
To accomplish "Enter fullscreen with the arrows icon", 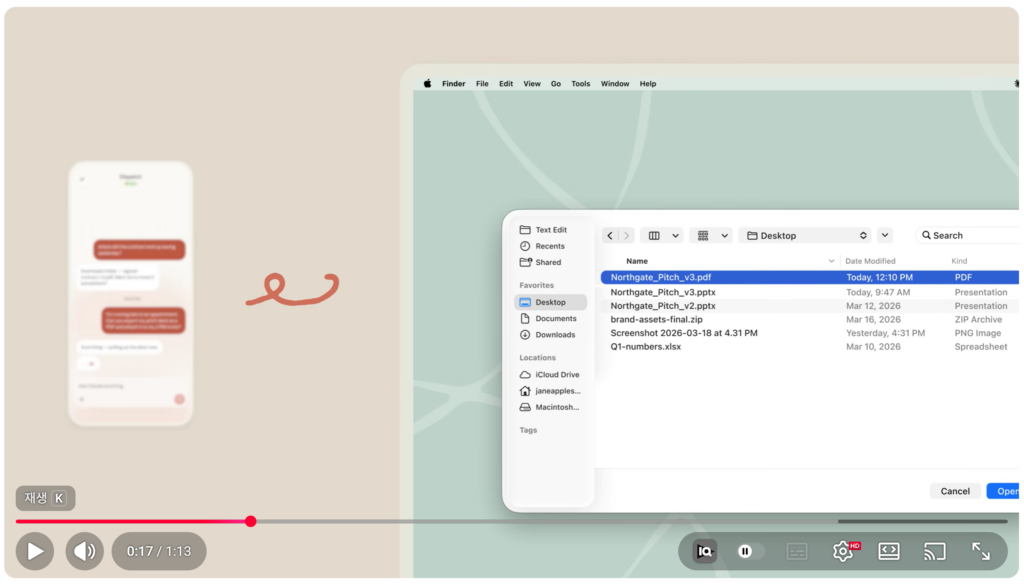I will pyautogui.click(x=980, y=551).
